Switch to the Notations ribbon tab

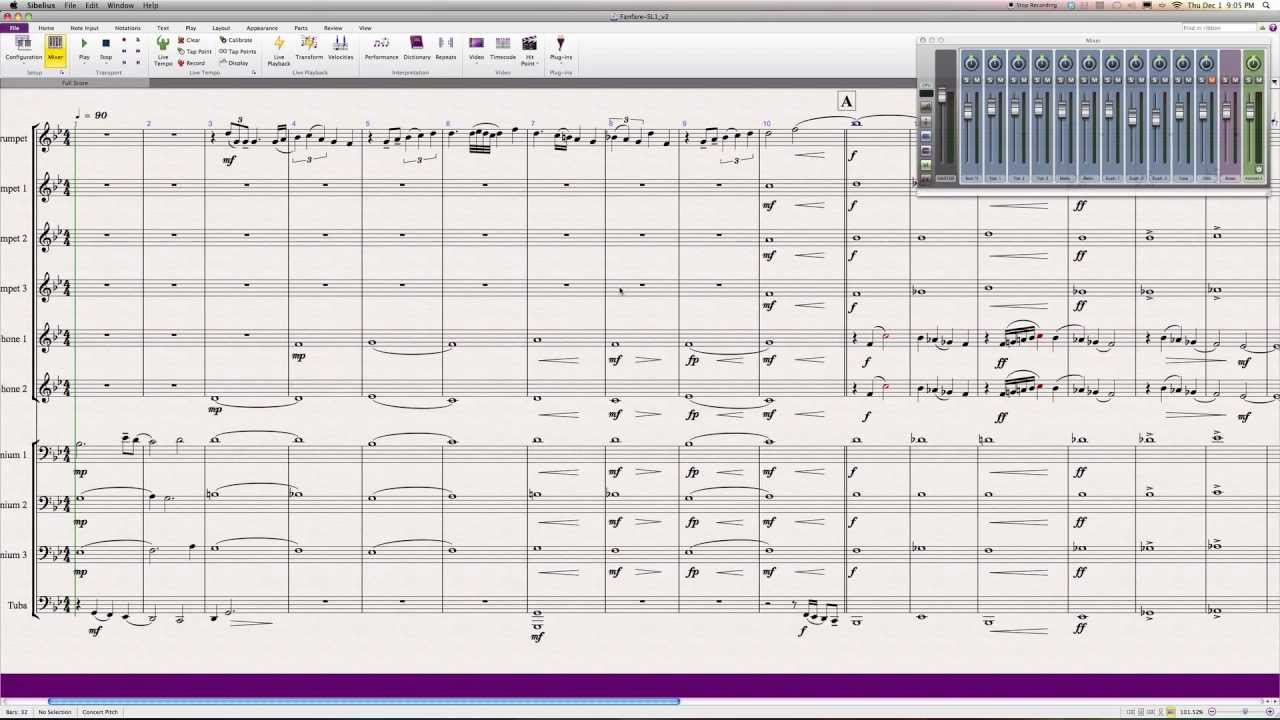point(128,28)
